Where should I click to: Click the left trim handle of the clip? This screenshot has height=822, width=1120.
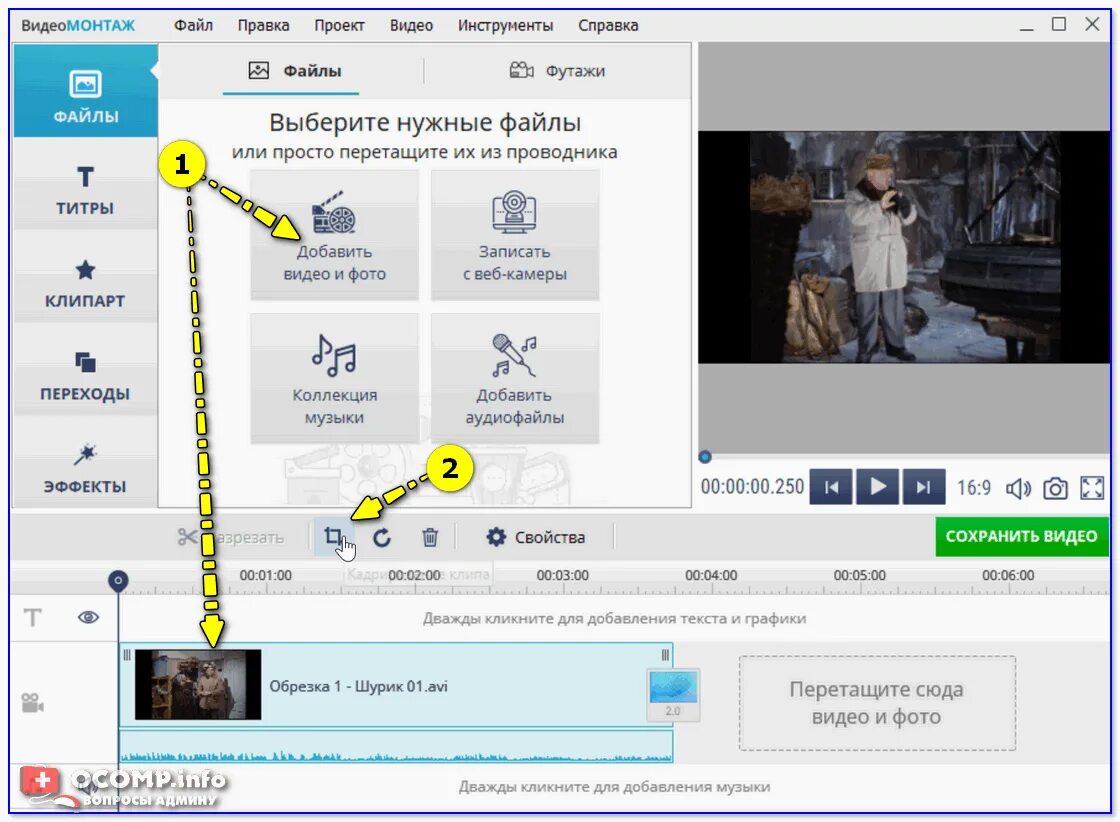[126, 655]
